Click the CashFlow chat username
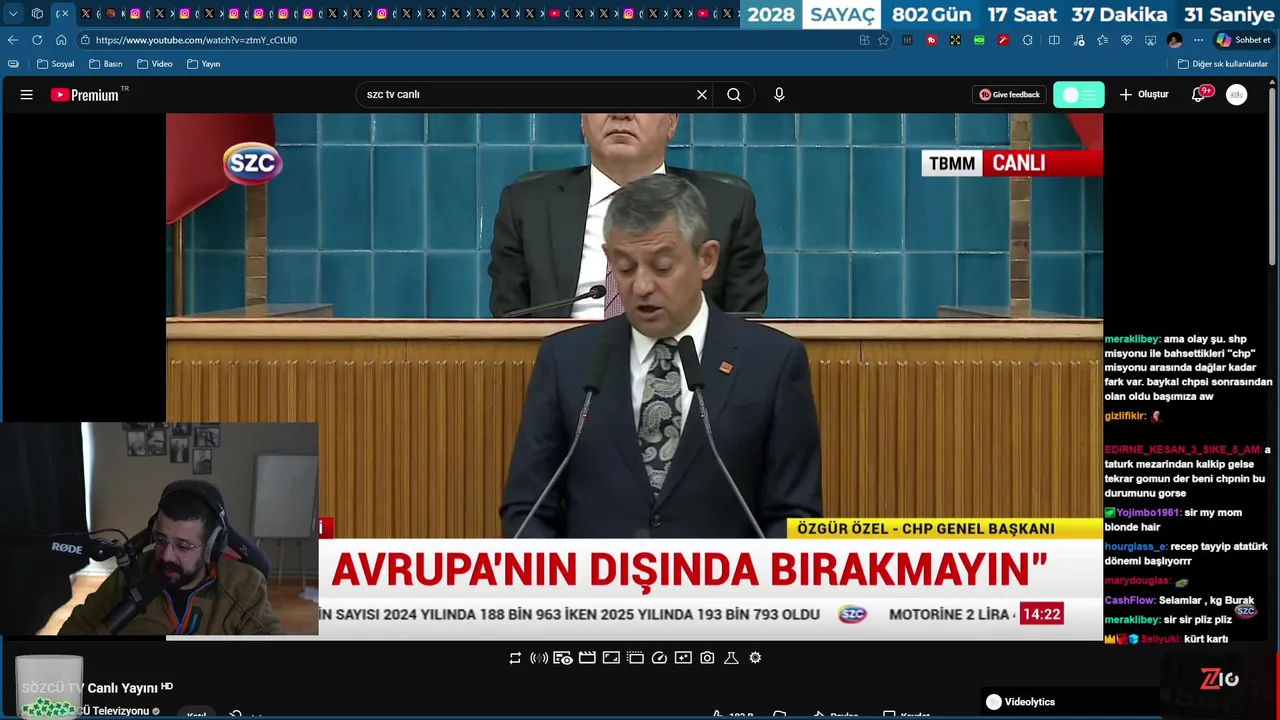1280x720 pixels. tap(1129, 600)
